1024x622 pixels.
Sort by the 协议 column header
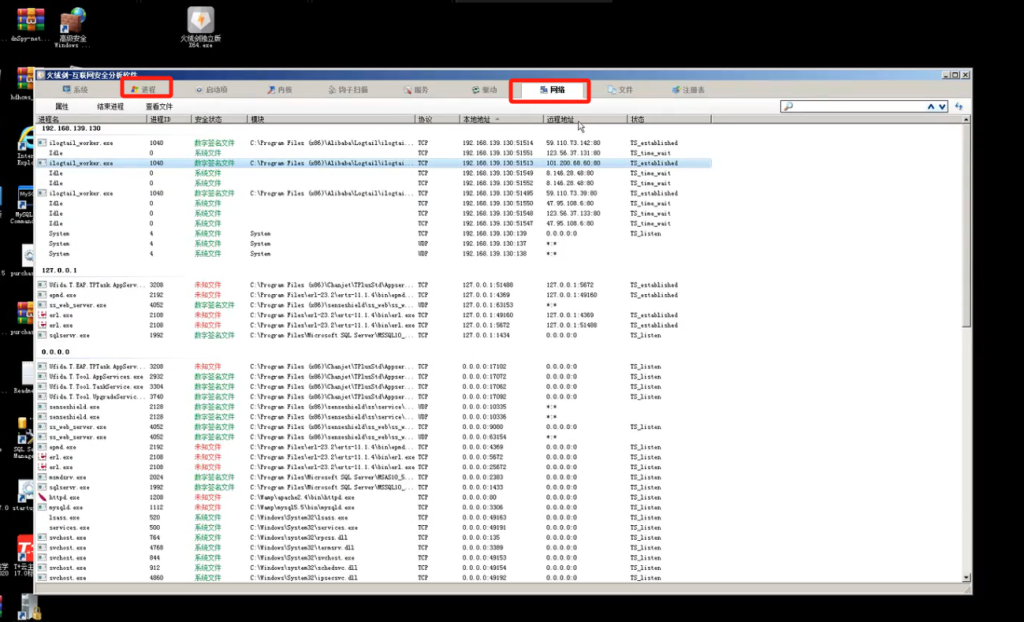click(437, 120)
